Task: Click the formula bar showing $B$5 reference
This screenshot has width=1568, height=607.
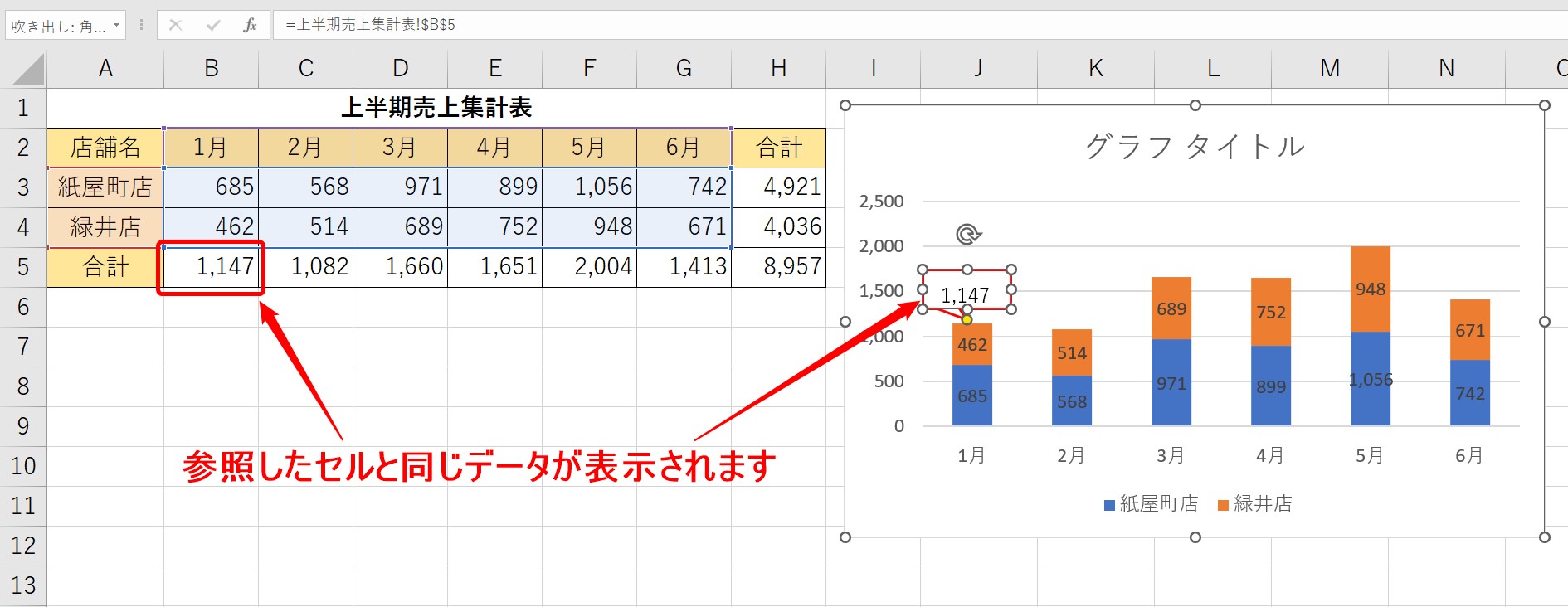Action: pos(920,25)
